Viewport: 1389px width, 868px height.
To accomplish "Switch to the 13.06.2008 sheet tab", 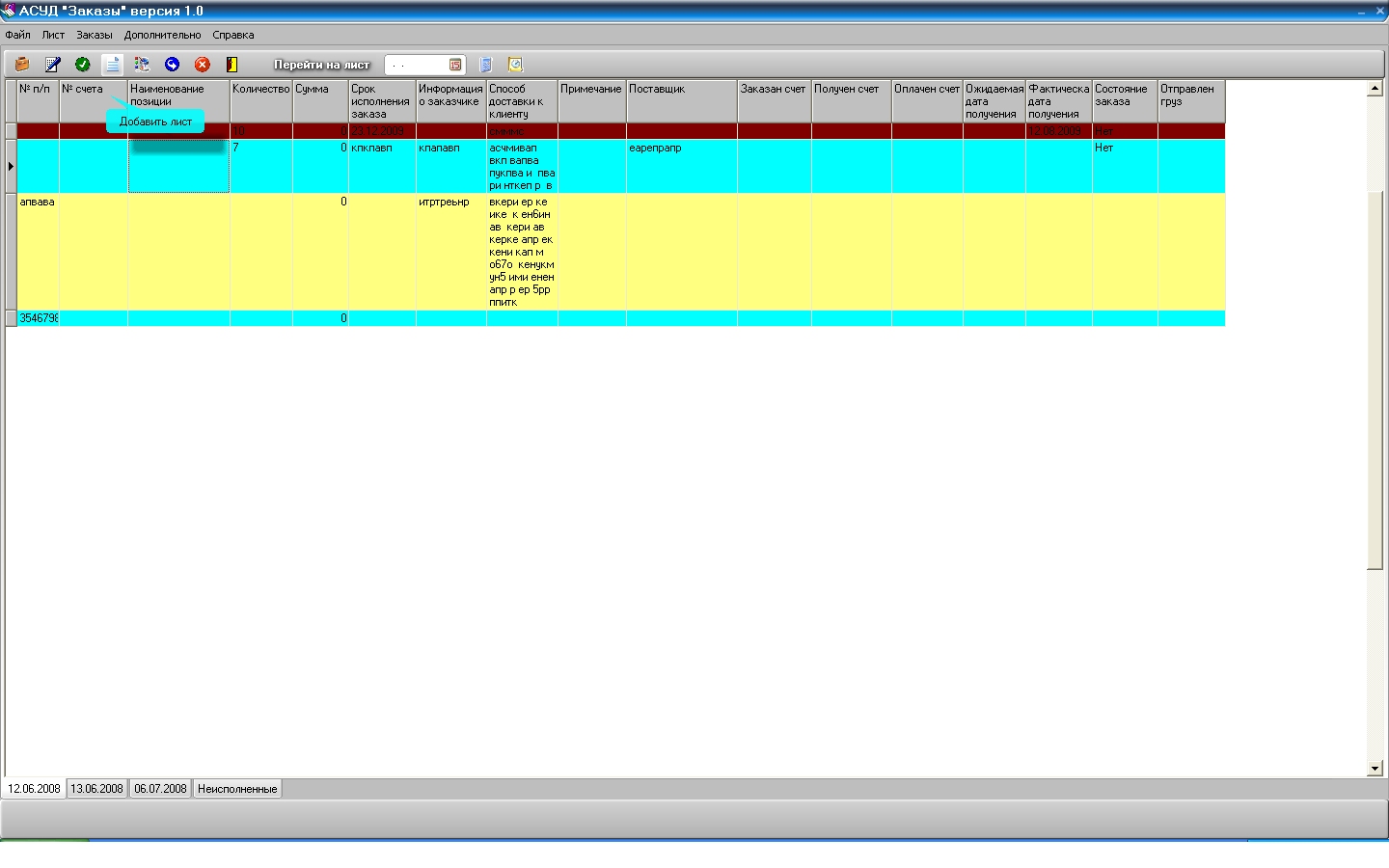I will [x=97, y=789].
